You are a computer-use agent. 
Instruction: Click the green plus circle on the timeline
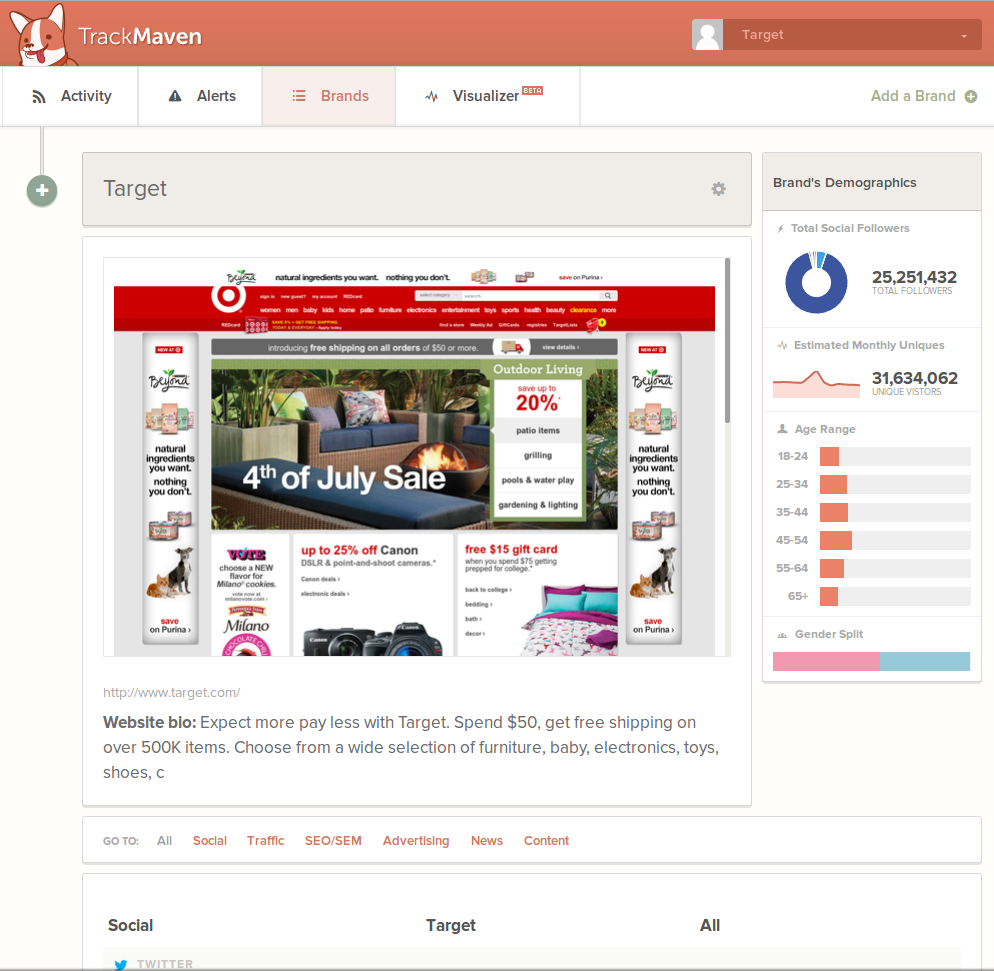coord(42,191)
